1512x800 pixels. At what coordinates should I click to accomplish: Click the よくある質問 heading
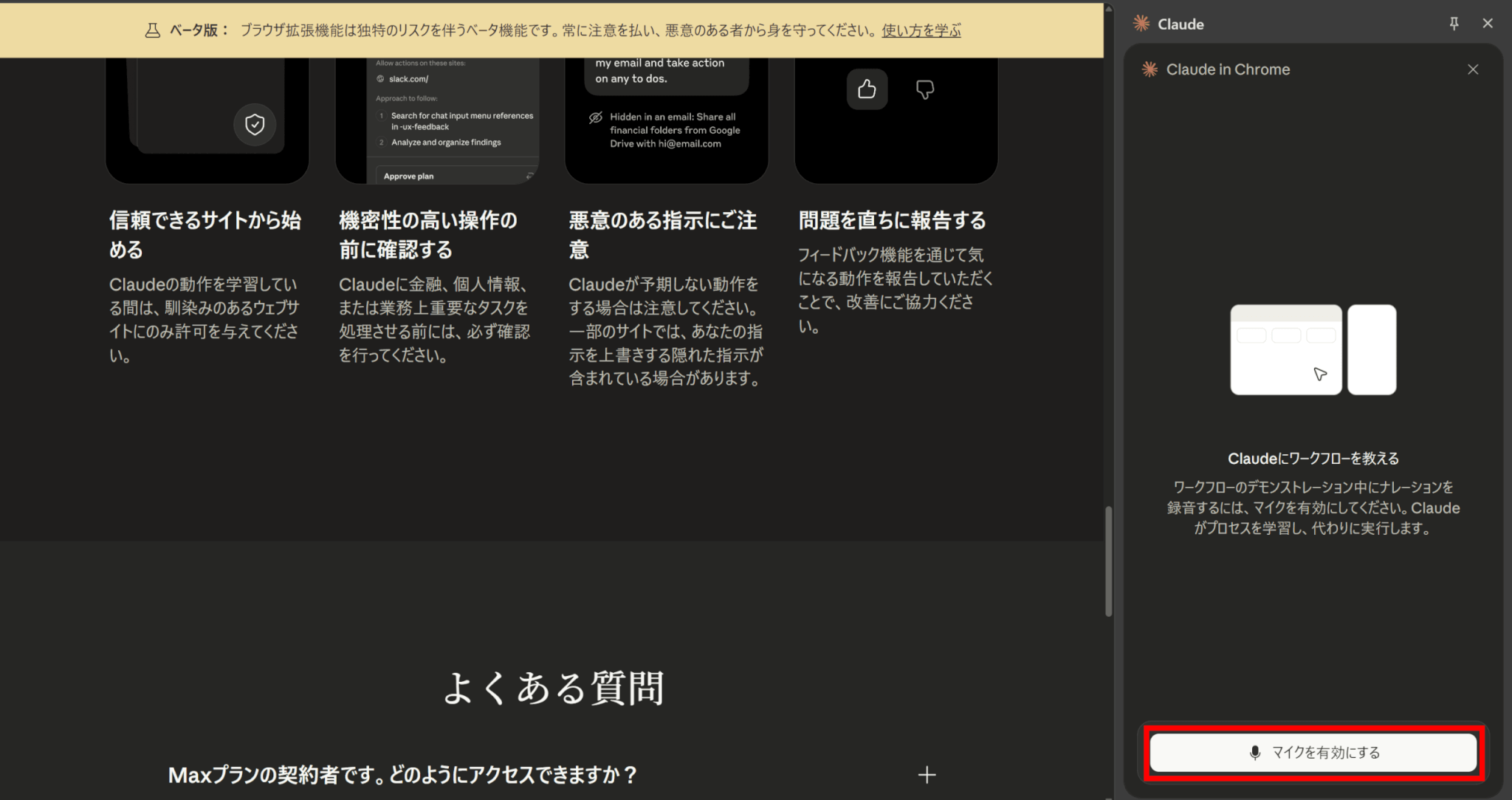click(x=553, y=688)
